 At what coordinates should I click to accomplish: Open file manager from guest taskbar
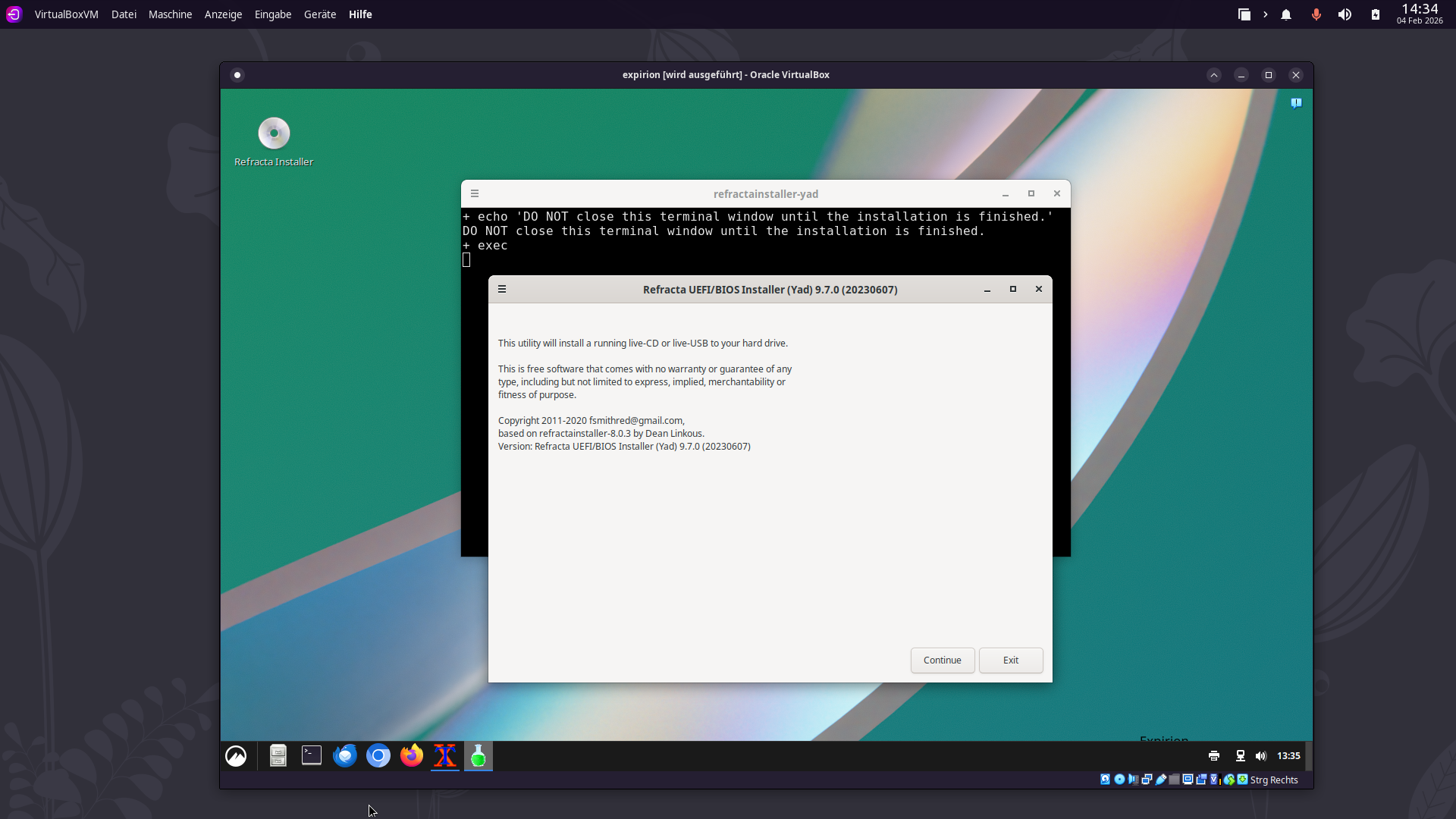point(278,755)
